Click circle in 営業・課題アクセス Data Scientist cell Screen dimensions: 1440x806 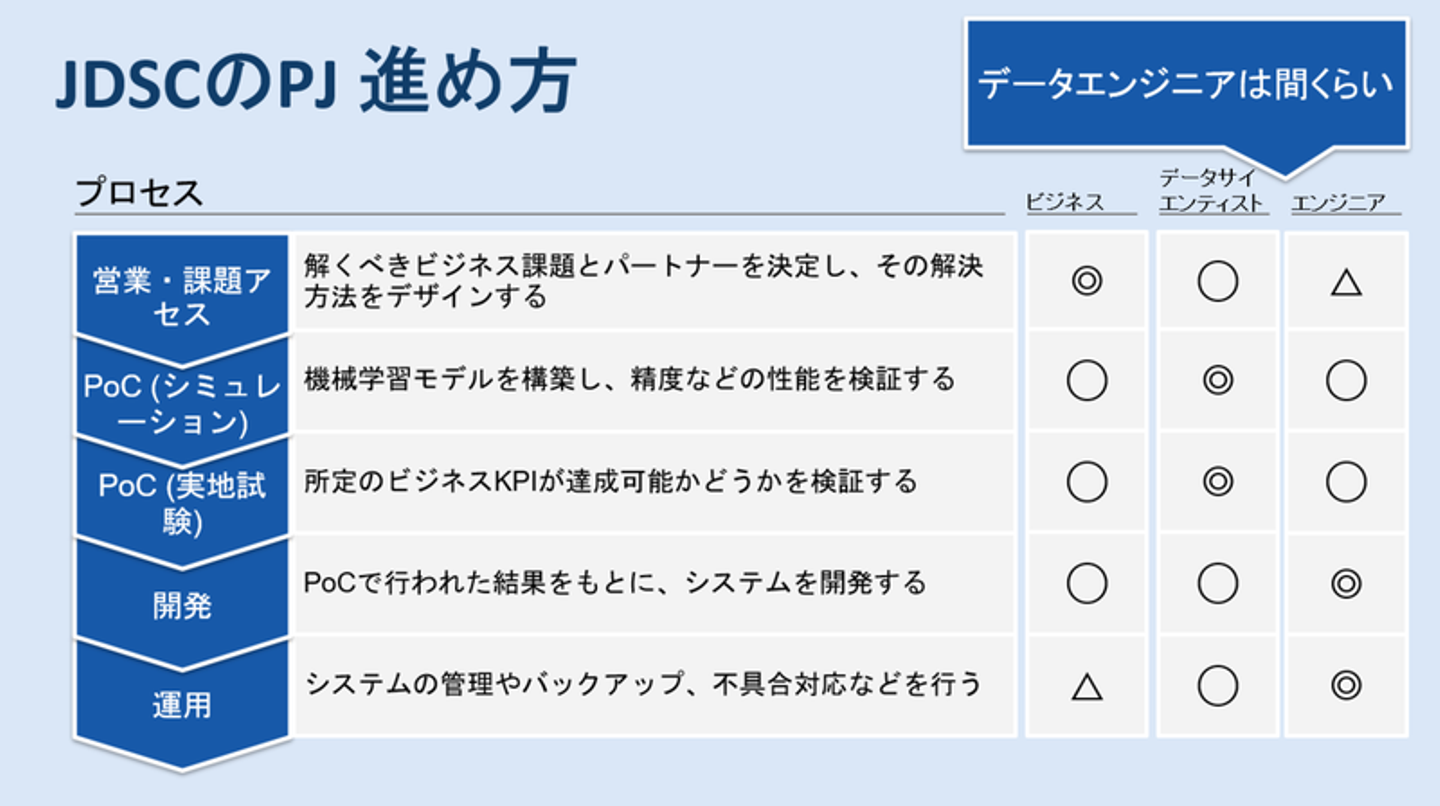coord(1217,282)
